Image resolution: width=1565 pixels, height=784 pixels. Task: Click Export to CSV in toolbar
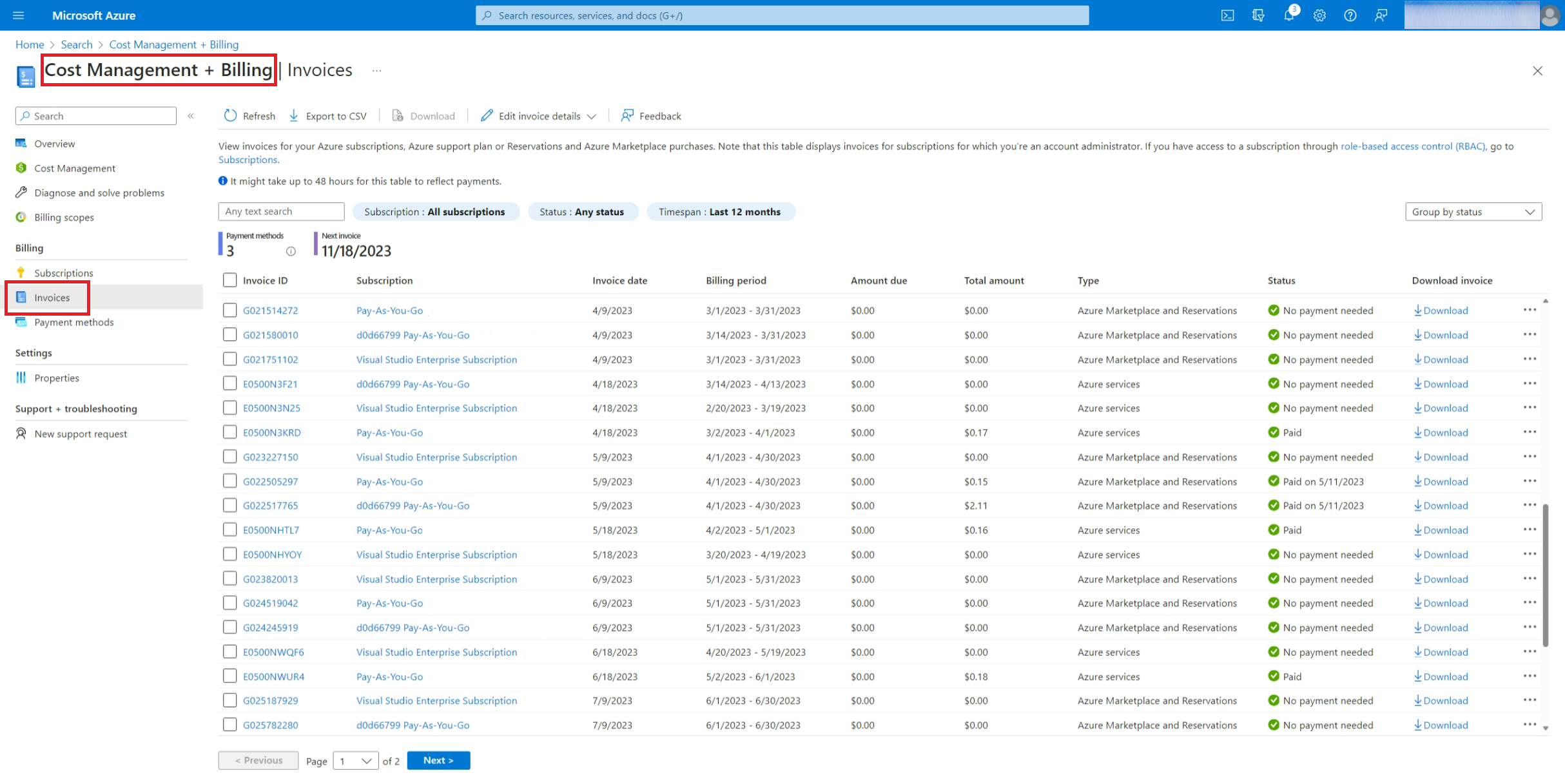pyautogui.click(x=327, y=116)
